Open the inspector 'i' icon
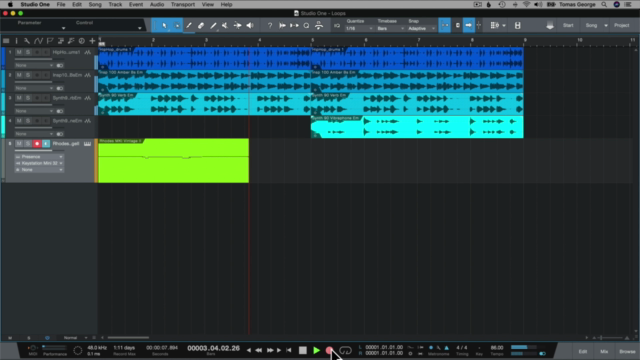This screenshot has width=640, height=360. 16,41
